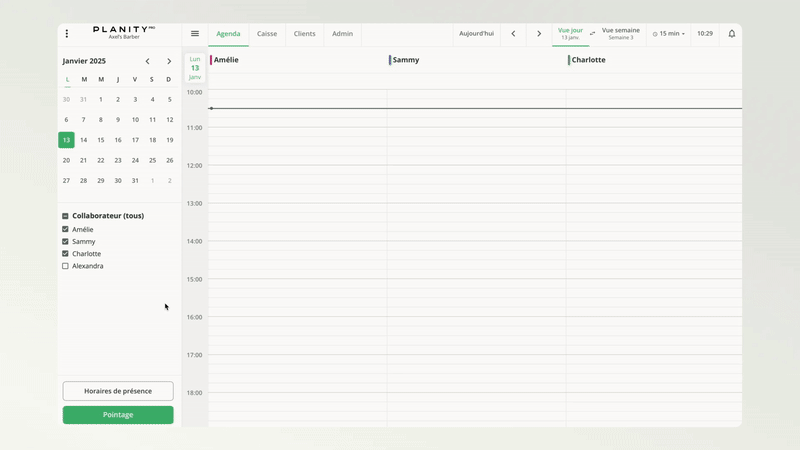Select January 22 in the mini calendar

pos(101,160)
